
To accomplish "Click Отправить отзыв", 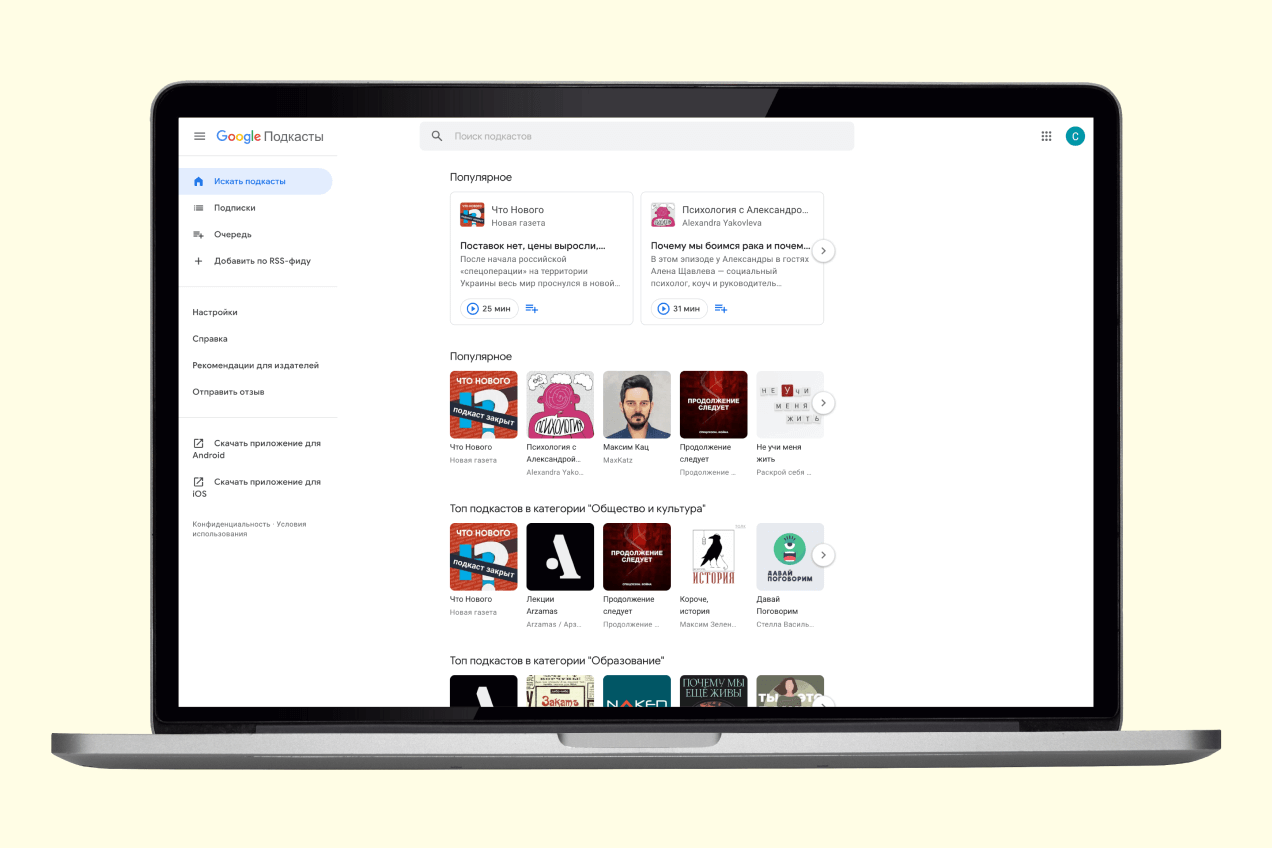I will pos(228,392).
